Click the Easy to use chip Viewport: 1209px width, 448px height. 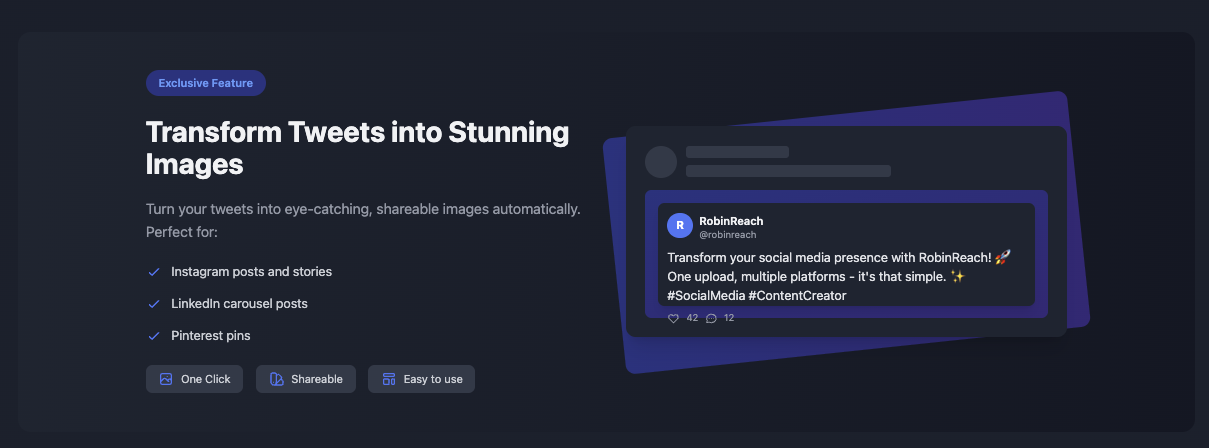click(421, 379)
